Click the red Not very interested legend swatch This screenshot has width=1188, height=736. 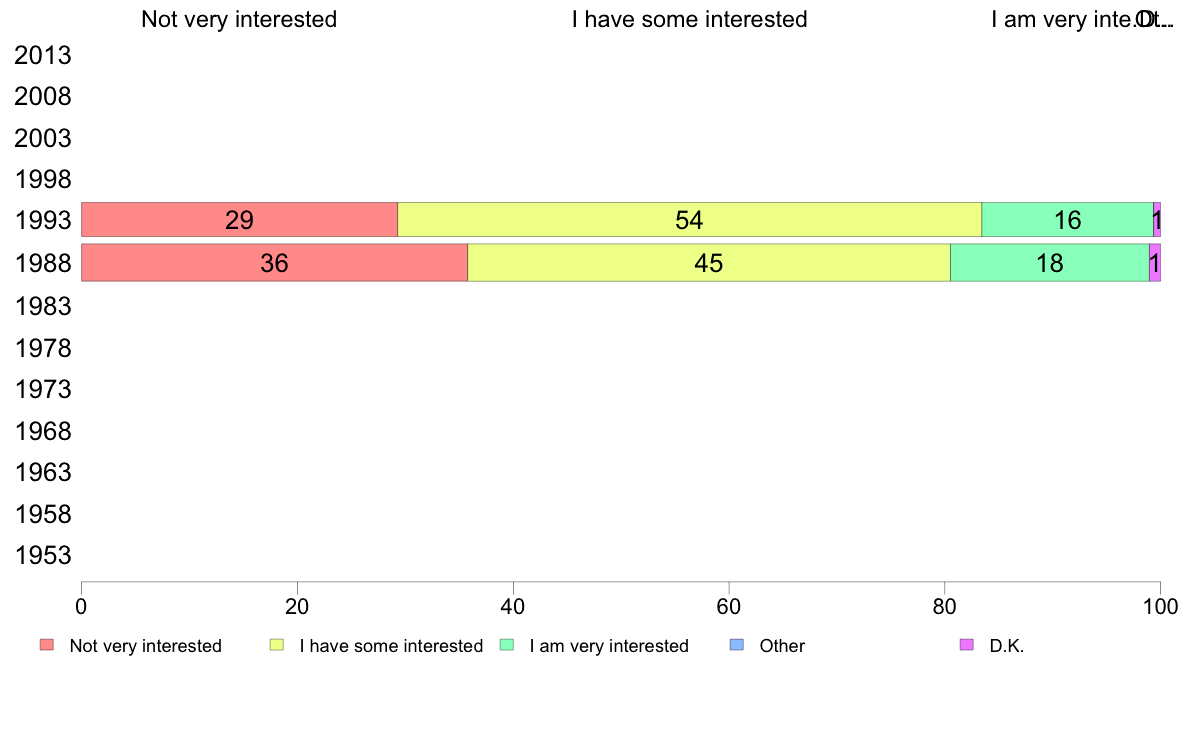point(47,645)
